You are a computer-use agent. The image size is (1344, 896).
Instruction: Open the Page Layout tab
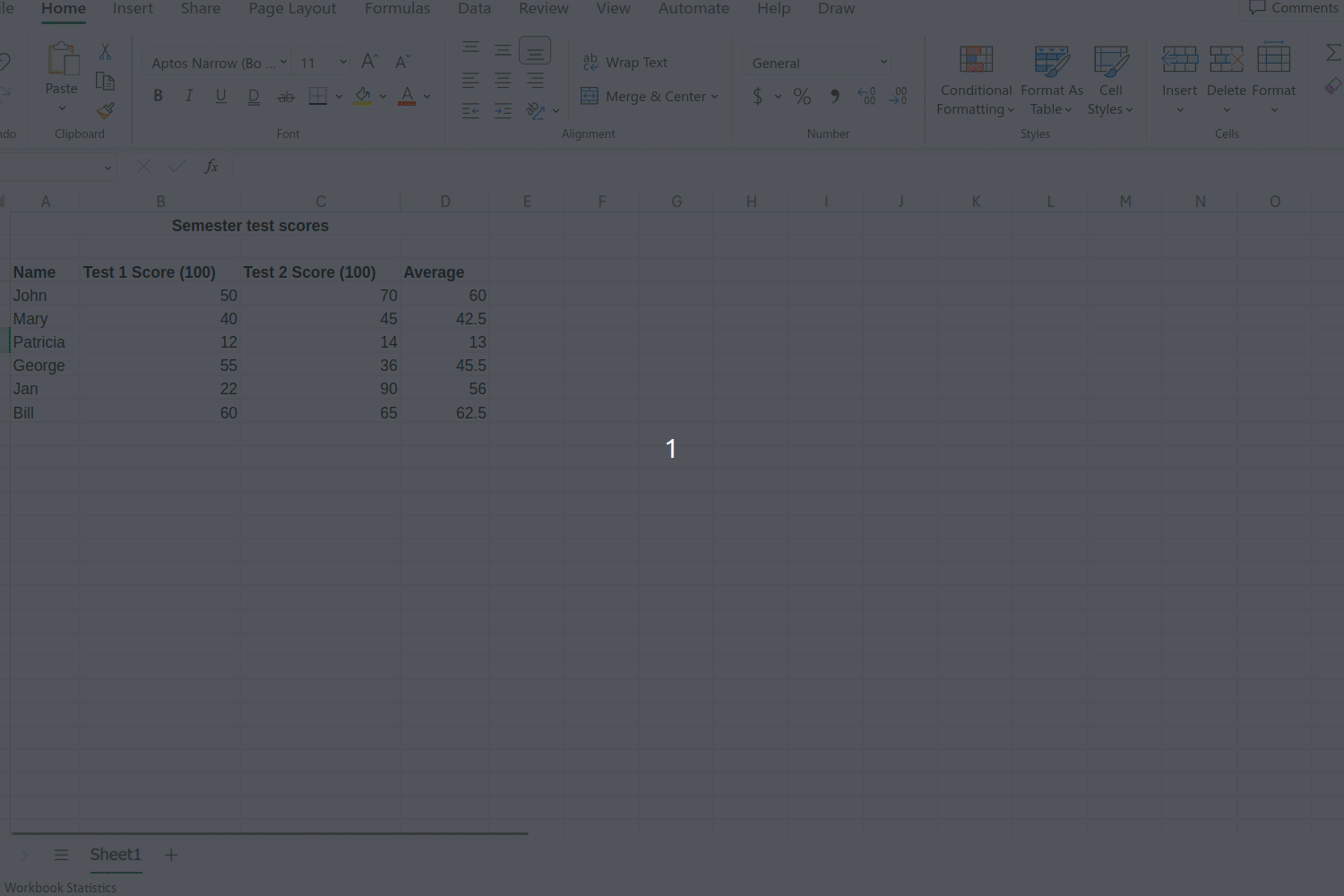pos(292,9)
